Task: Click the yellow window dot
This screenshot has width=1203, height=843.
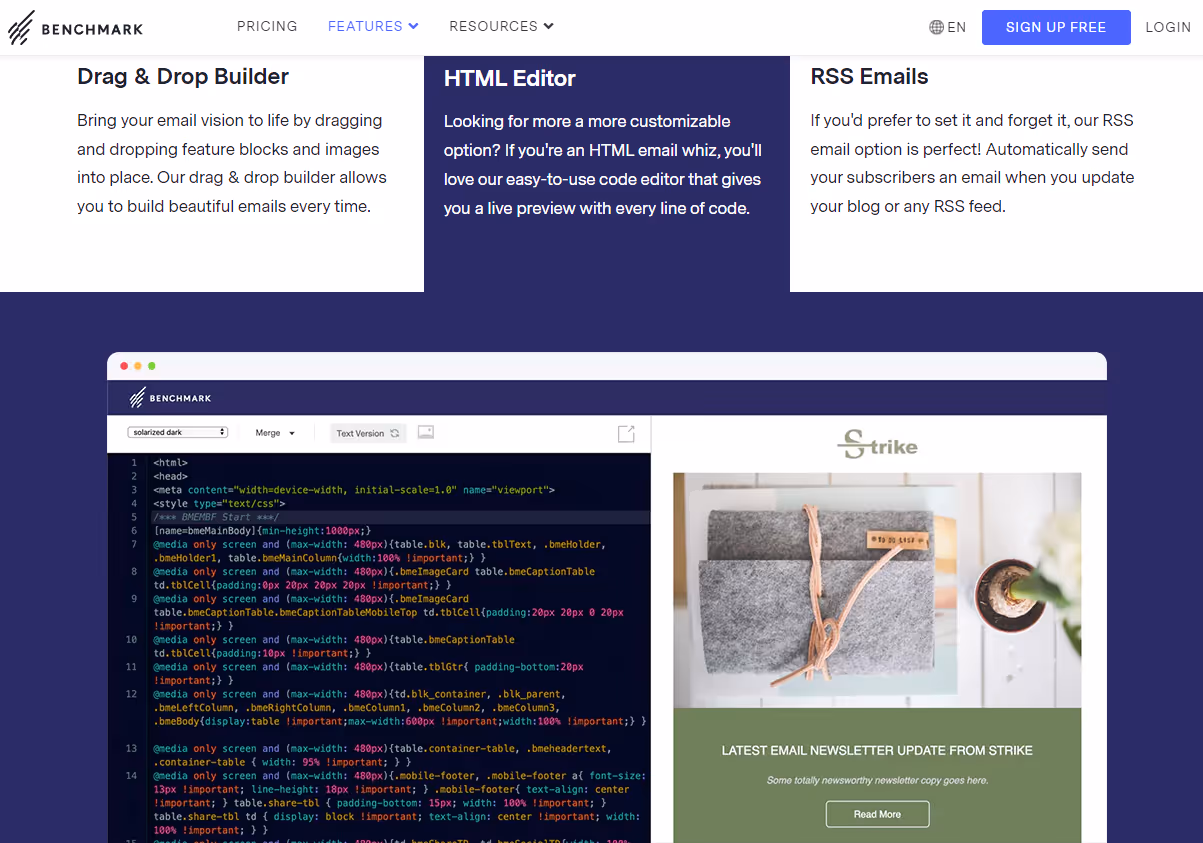Action: 138,366
